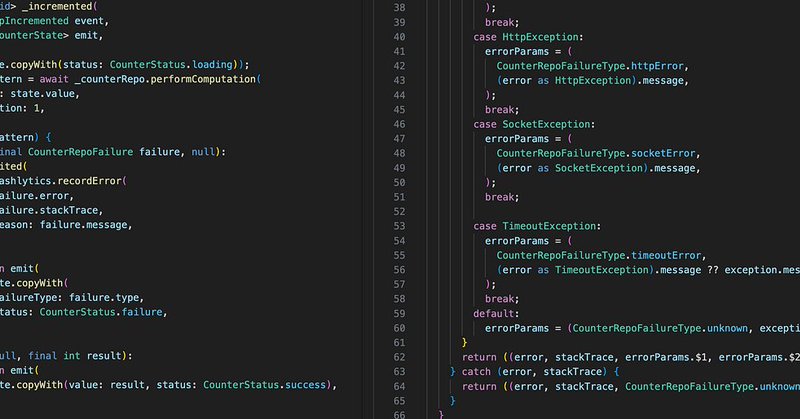Image resolution: width=800 pixels, height=419 pixels.
Task: Place cursor on 'case TimeoutException:'
Action: coord(537,226)
